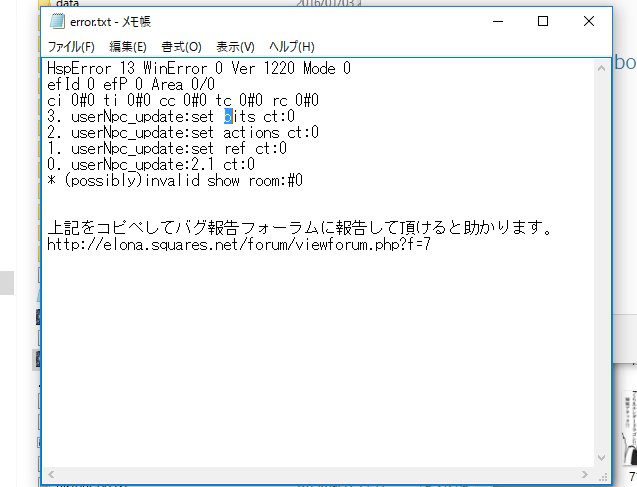The width and height of the screenshot is (637, 487).
Task: Open the ファイル(F) menu
Action: coord(71,47)
